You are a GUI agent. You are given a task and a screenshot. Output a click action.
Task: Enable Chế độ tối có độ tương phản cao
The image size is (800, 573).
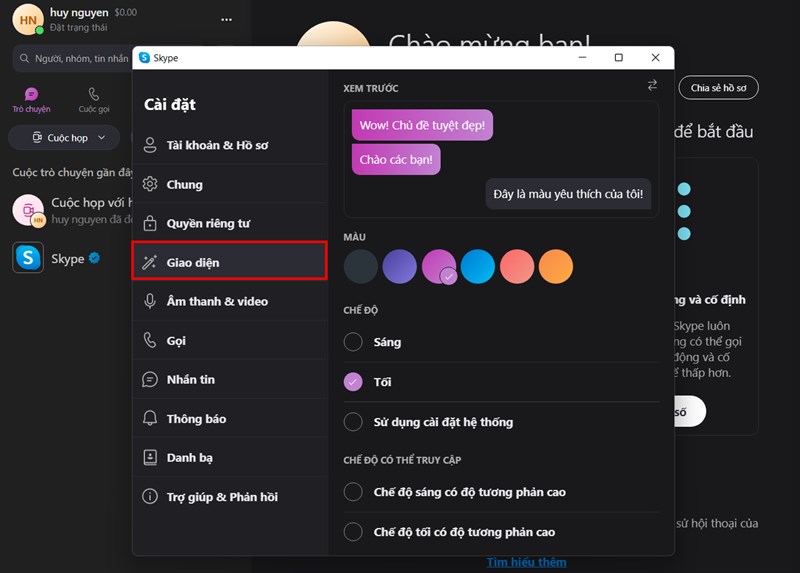click(353, 532)
